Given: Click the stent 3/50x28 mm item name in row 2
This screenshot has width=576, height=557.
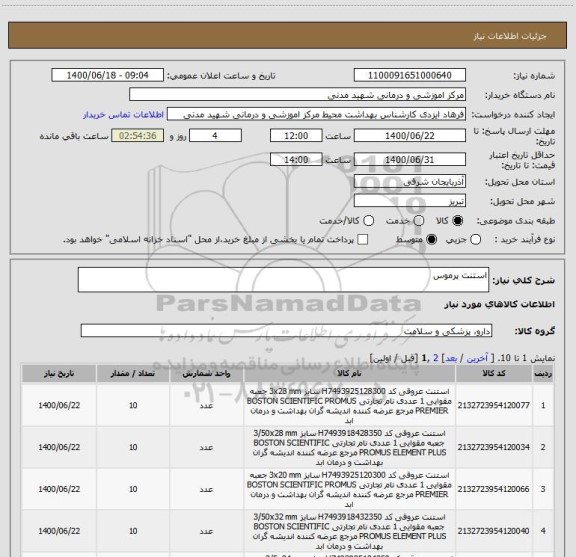Looking at the screenshot, I should tap(349, 448).
